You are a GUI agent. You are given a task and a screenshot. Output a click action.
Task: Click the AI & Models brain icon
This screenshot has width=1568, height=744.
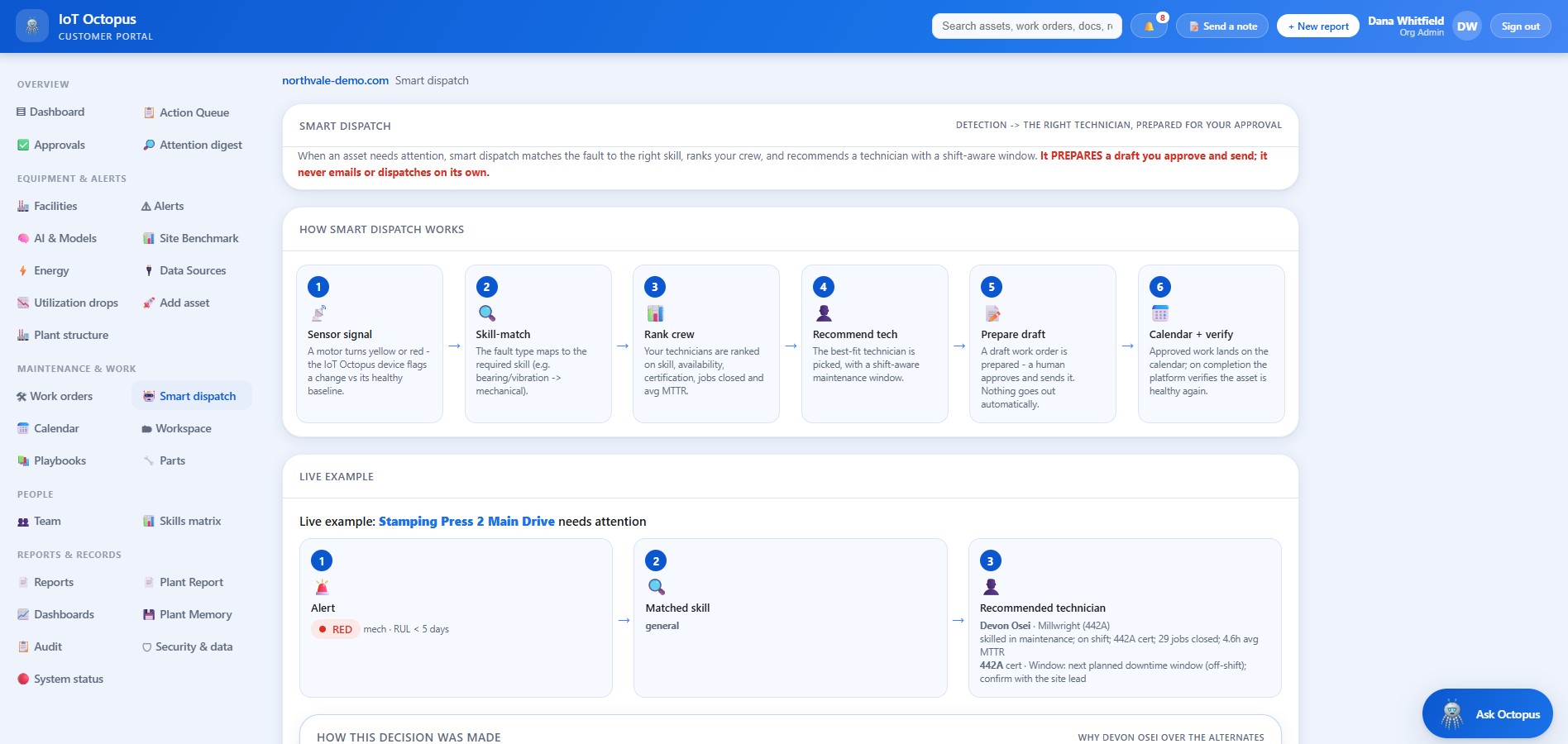[x=23, y=238]
